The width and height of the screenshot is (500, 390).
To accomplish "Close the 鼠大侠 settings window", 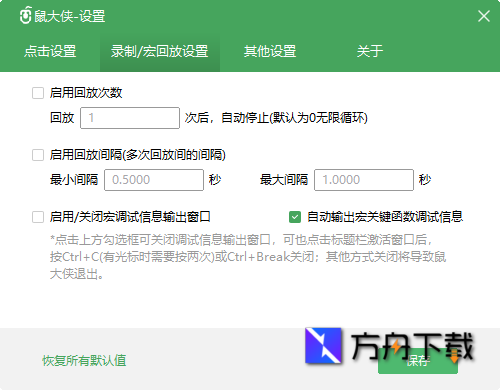I will 483,16.
